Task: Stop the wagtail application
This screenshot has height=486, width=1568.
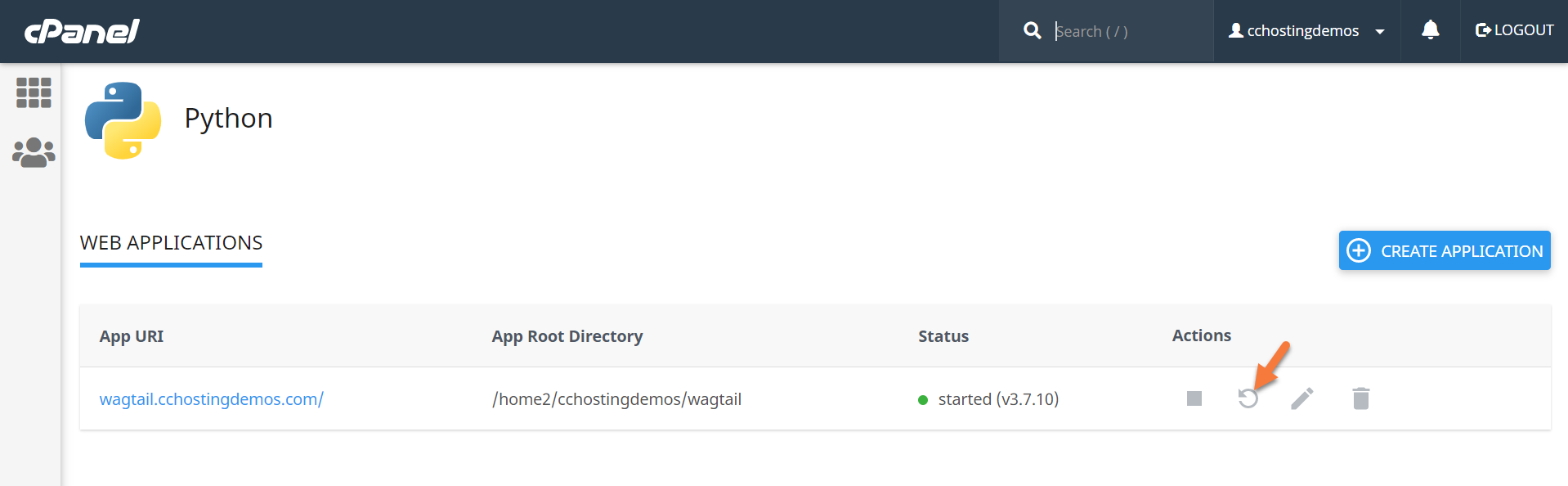Action: coord(1194,398)
